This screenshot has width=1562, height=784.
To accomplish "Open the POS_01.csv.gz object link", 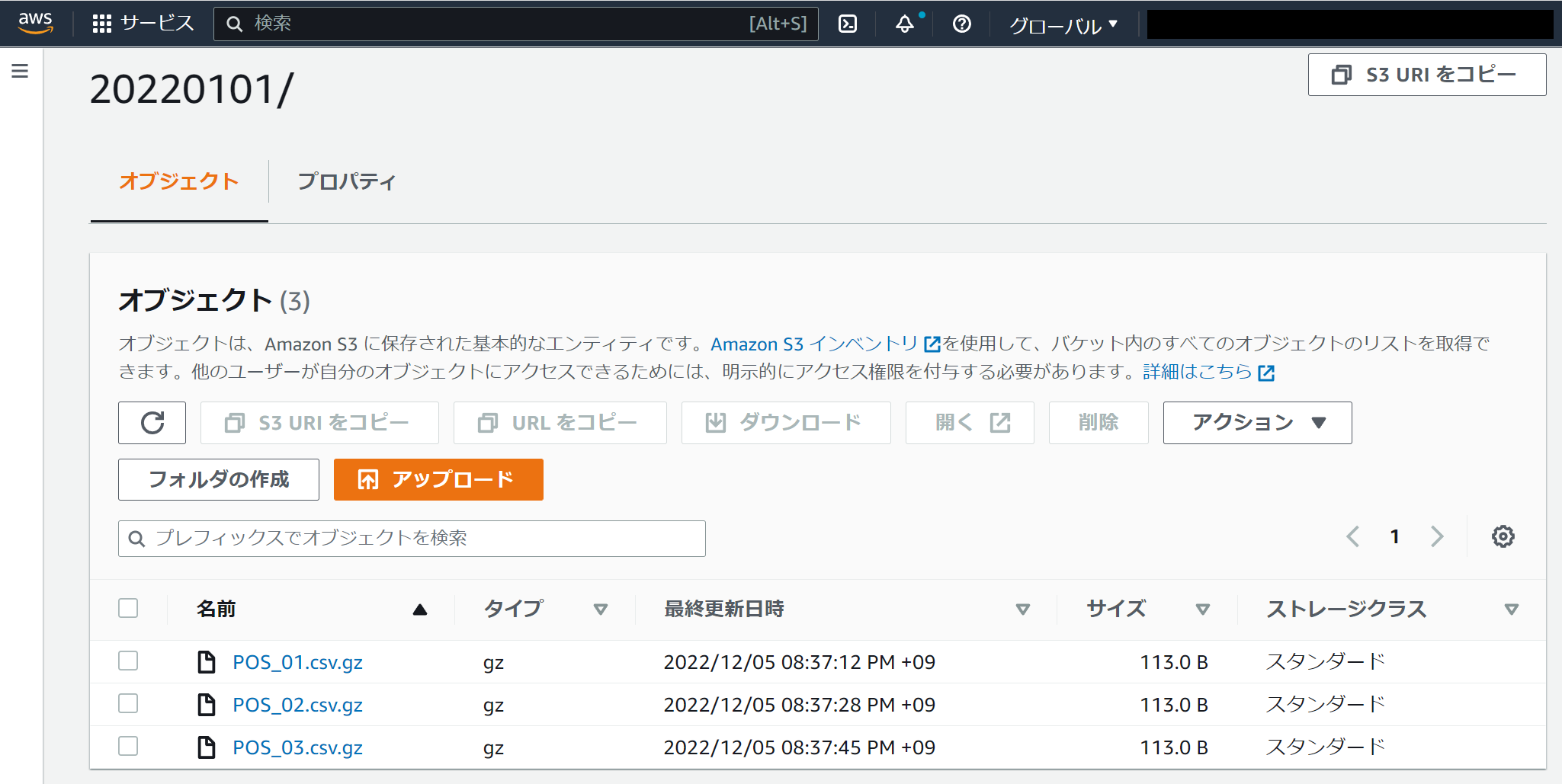I will 297,662.
